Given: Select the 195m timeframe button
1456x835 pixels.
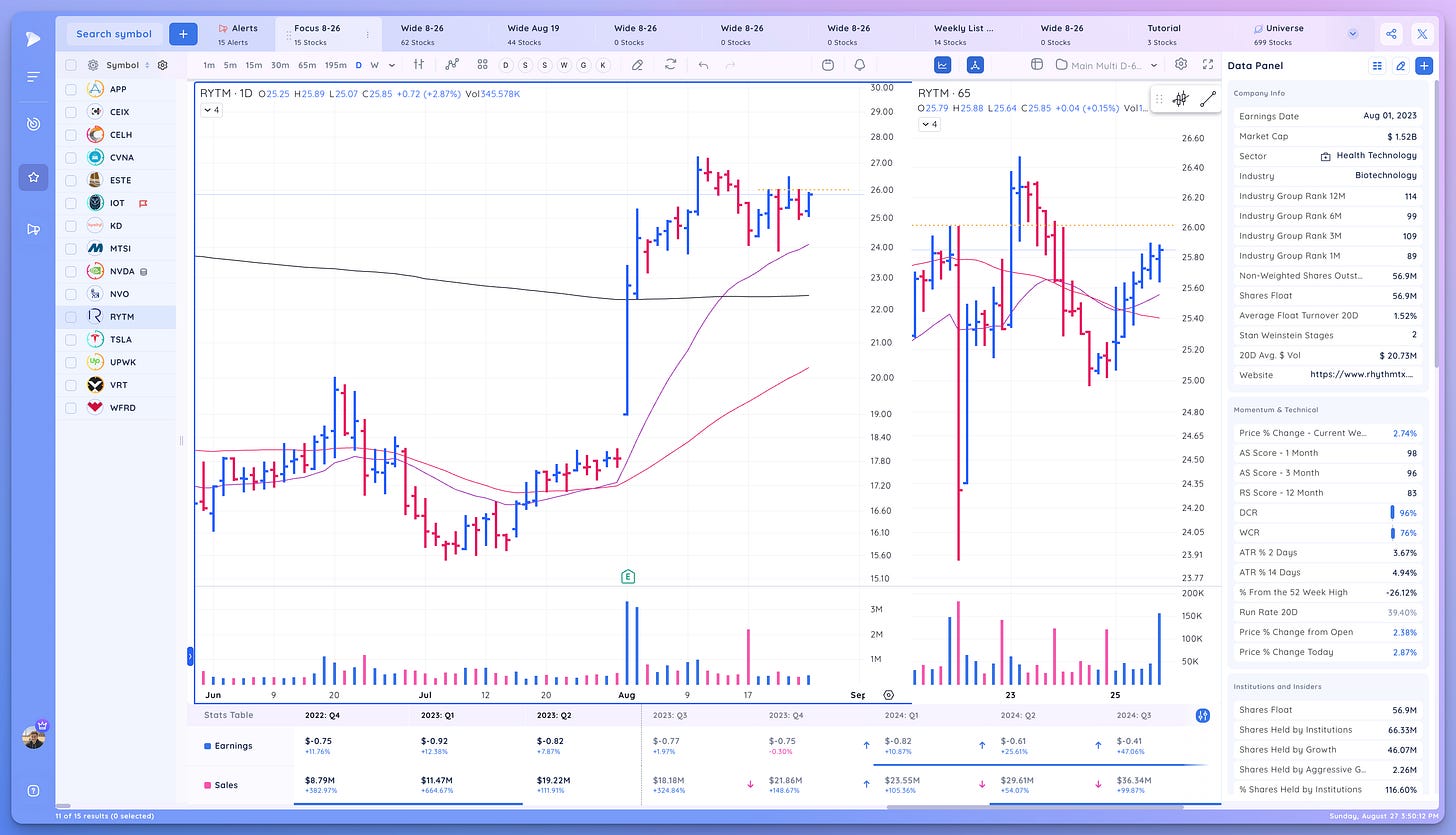Looking at the screenshot, I should 337,65.
